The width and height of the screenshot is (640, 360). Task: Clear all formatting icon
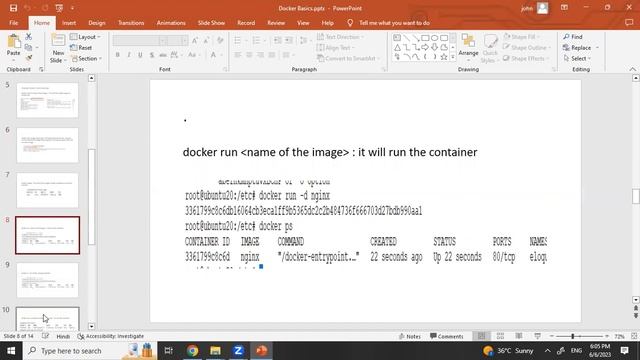[220, 40]
